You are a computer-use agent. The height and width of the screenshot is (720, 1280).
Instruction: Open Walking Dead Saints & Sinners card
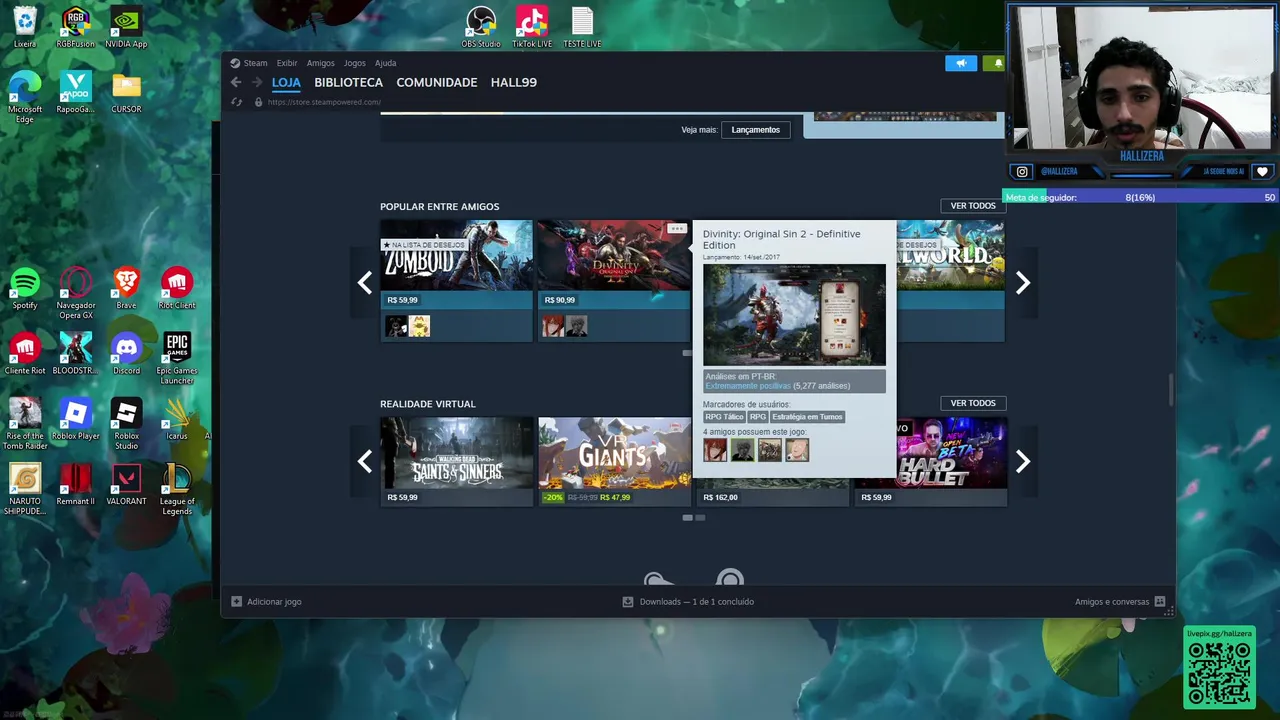[x=456, y=461]
